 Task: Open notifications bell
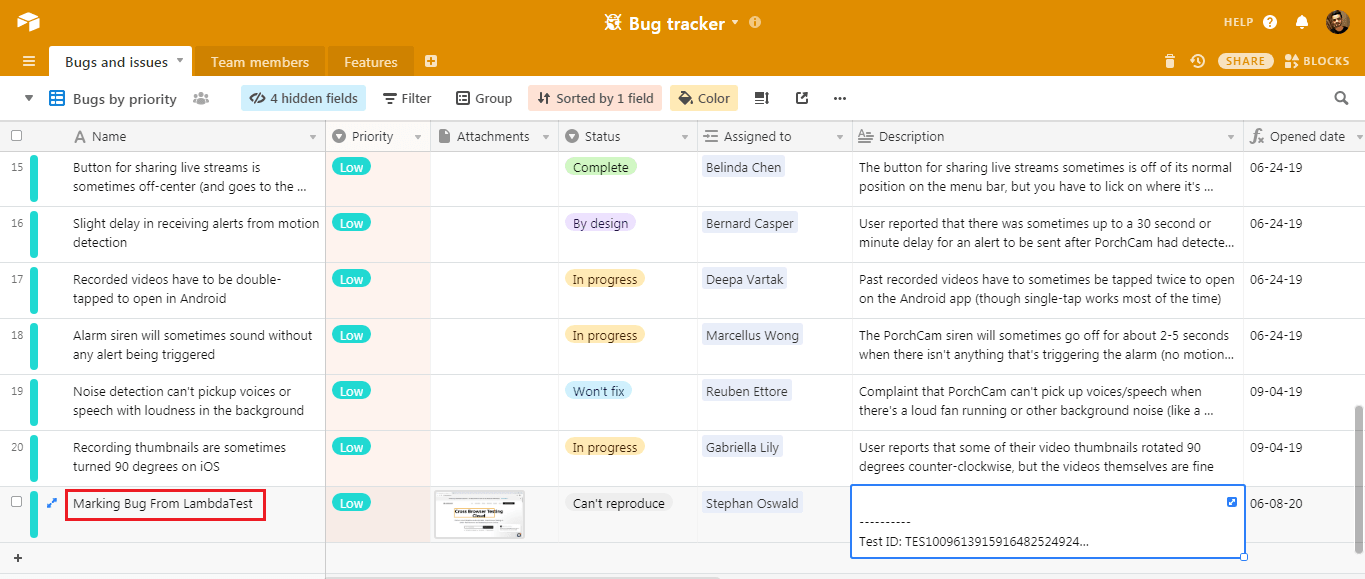point(1301,21)
